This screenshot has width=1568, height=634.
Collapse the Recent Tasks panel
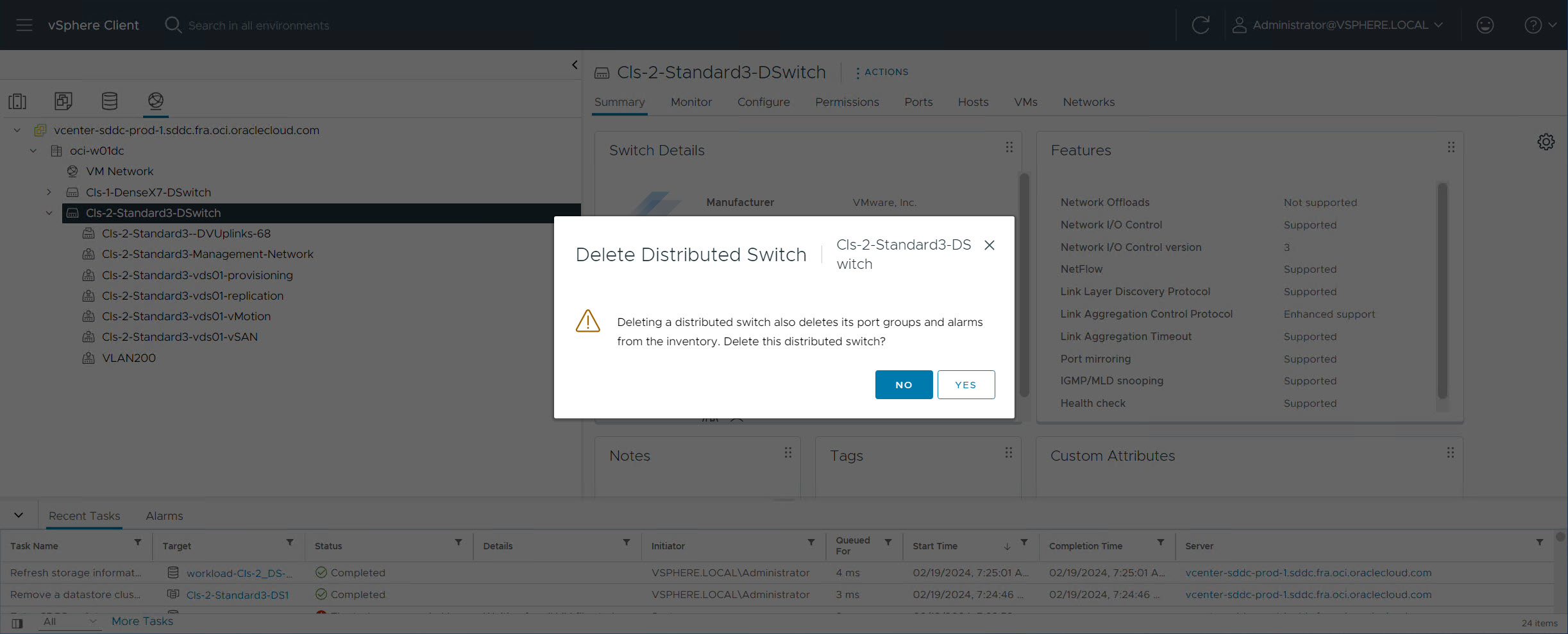19,514
